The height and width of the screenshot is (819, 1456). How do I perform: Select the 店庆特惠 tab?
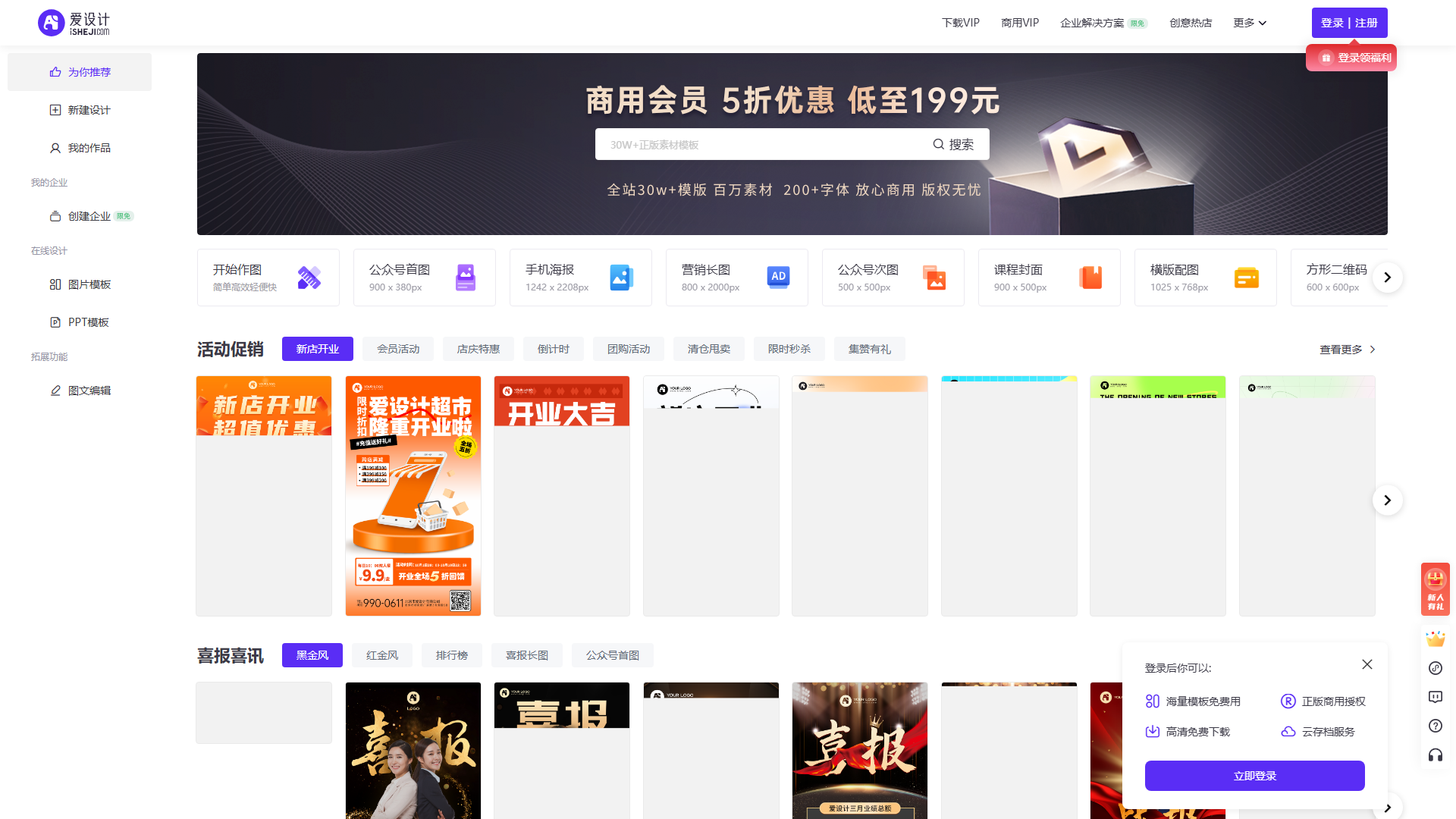click(x=479, y=349)
